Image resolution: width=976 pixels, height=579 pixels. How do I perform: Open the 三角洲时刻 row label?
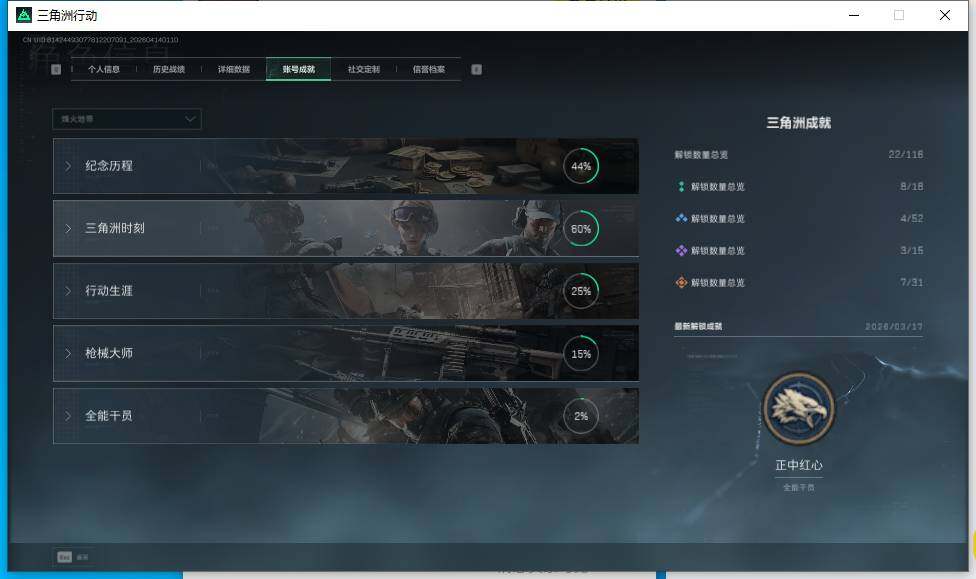pyautogui.click(x=115, y=228)
